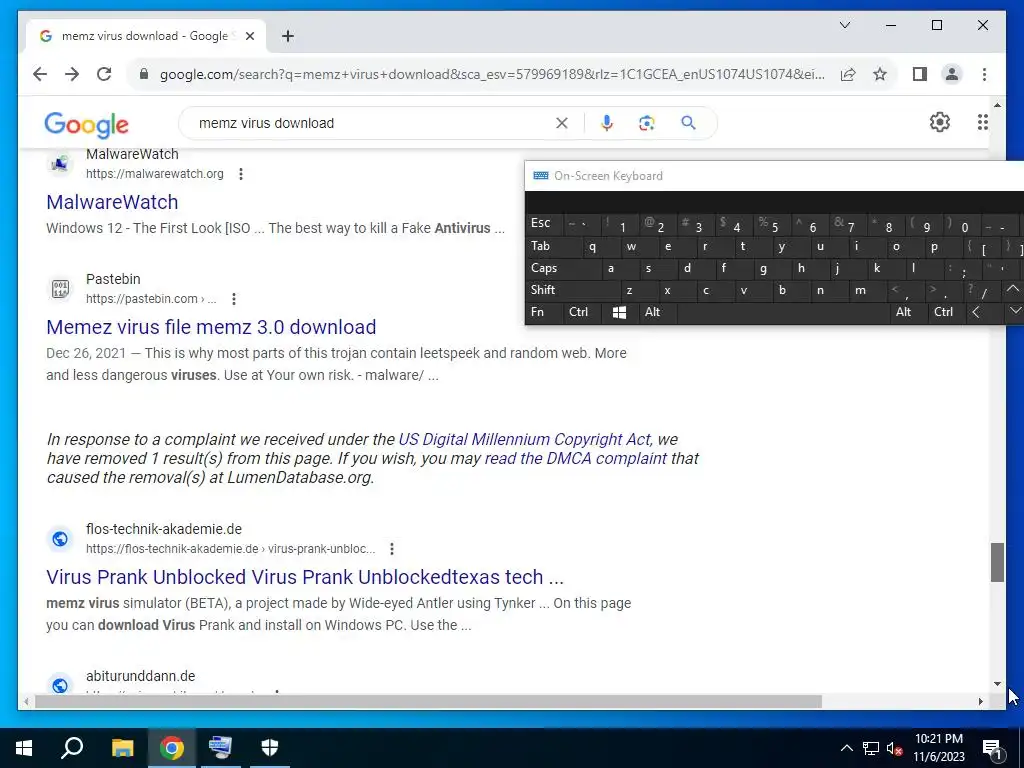Open Windows taskbar search
Screen dimensions: 1024x768
coord(72,748)
